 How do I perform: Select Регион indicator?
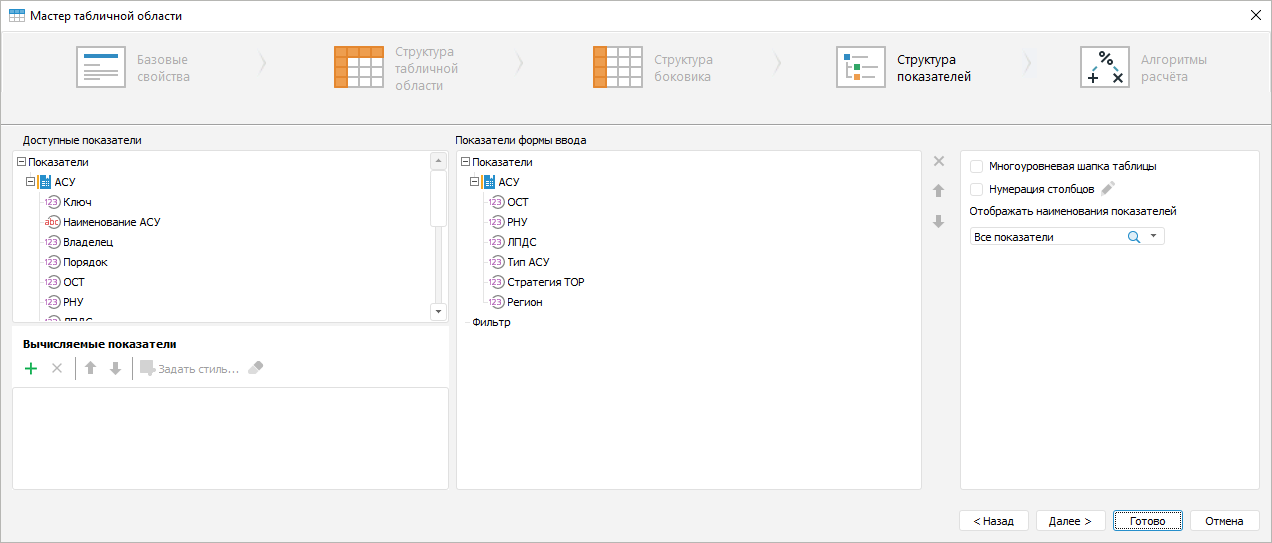point(525,302)
